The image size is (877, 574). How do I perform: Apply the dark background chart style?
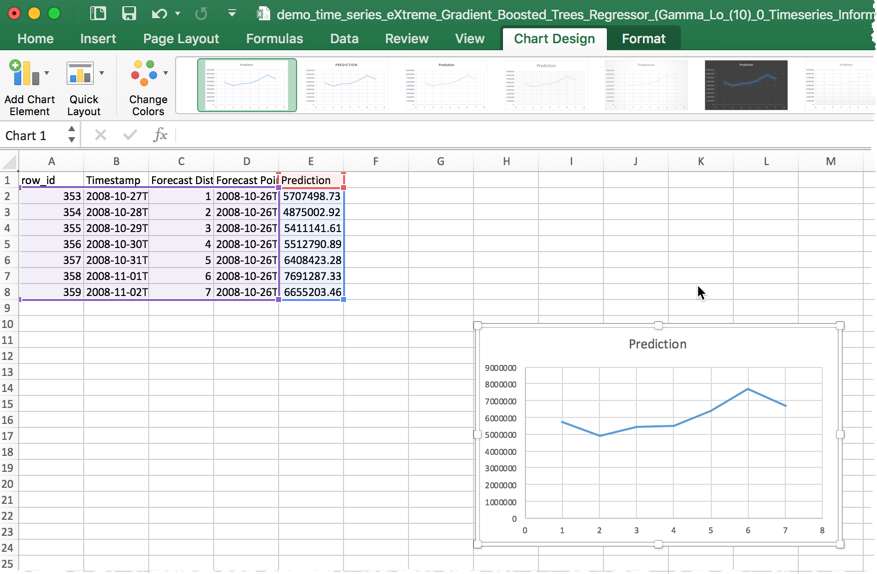[746, 84]
